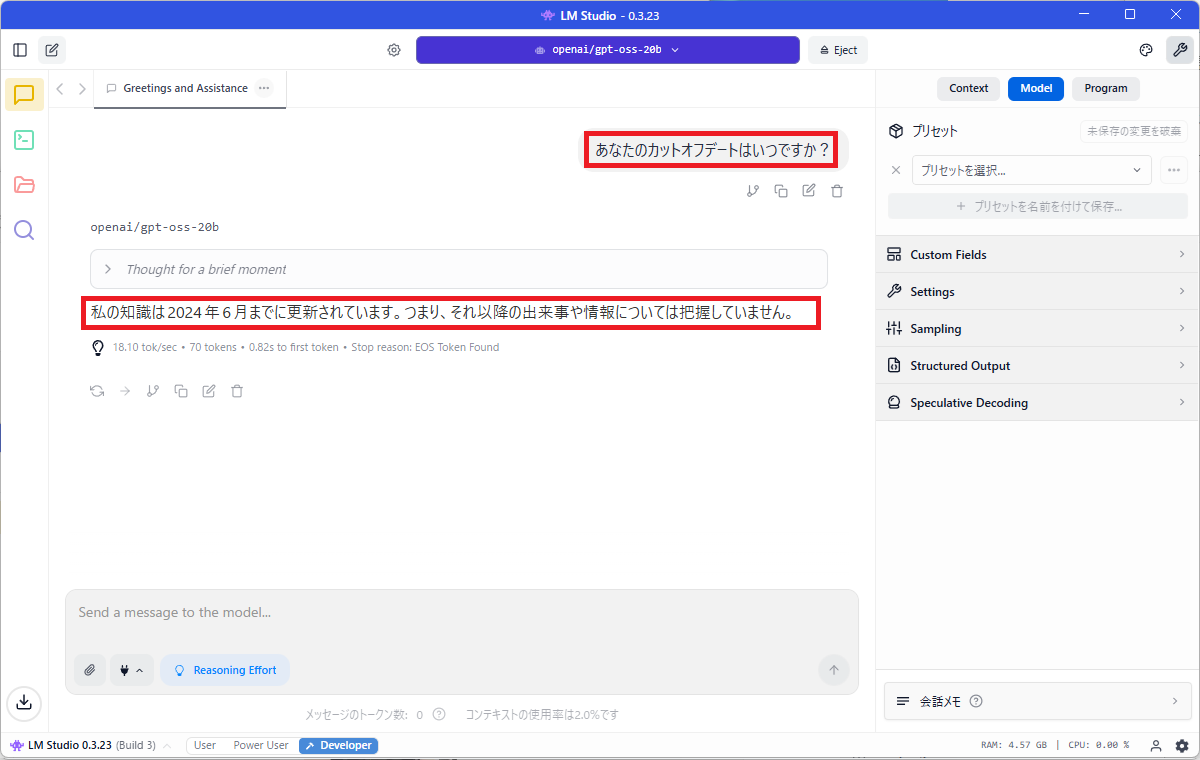Viewport: 1200px width, 760px height.
Task: Open model settings gear beside model selector
Action: pos(394,50)
